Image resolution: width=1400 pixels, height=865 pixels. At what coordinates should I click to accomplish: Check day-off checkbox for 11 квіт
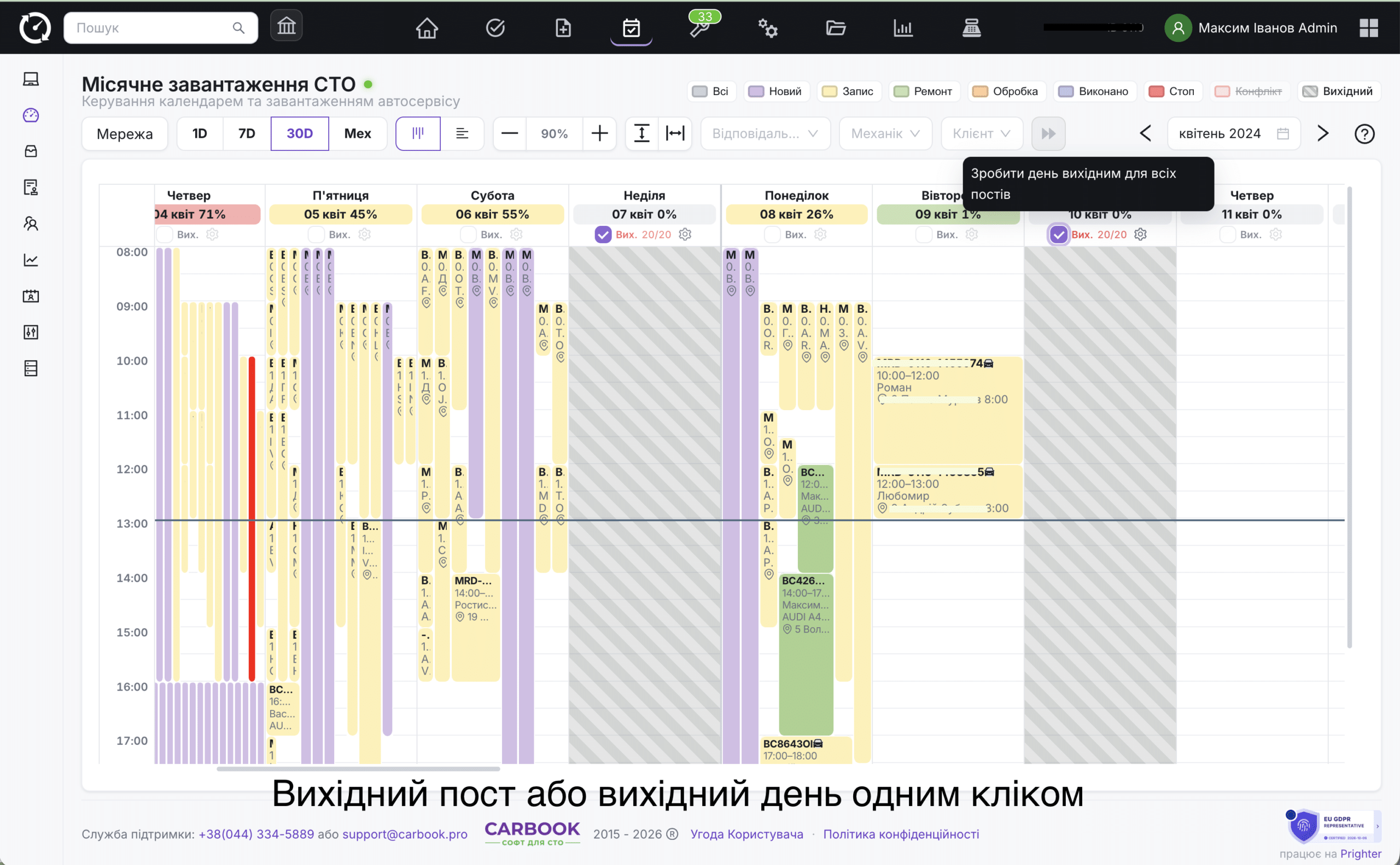click(x=1227, y=235)
